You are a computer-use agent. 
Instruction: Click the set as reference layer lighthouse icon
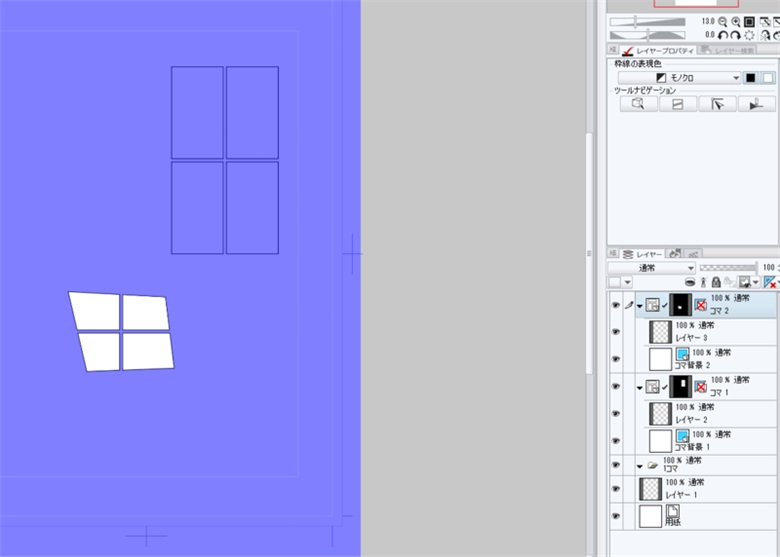(703, 282)
